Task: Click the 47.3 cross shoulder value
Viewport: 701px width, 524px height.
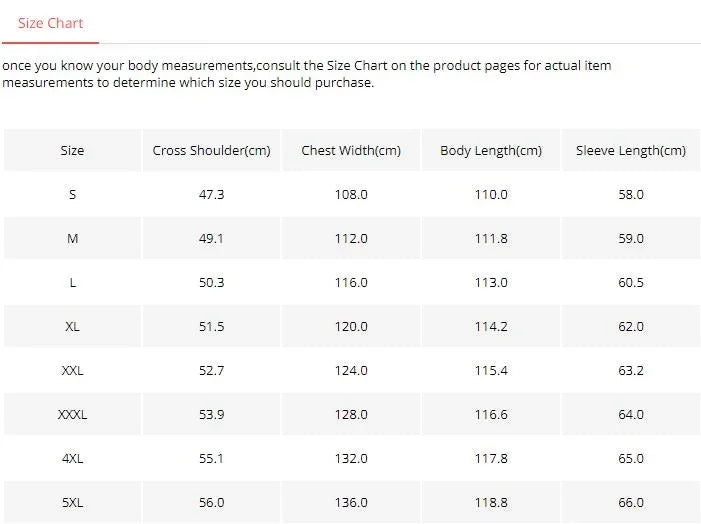Action: pyautogui.click(x=211, y=194)
